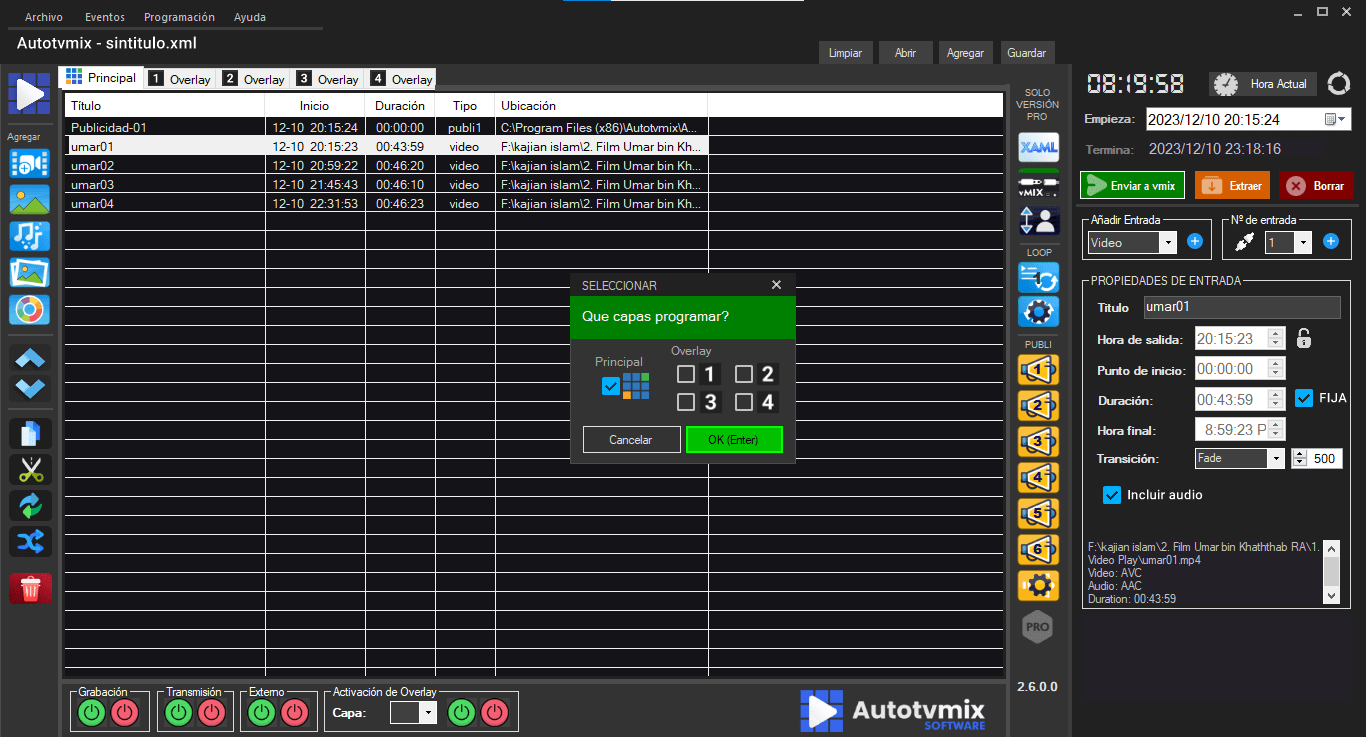The image size is (1366, 737).
Task: Click the hexagonal PRO badge icon
Action: coord(1038,627)
